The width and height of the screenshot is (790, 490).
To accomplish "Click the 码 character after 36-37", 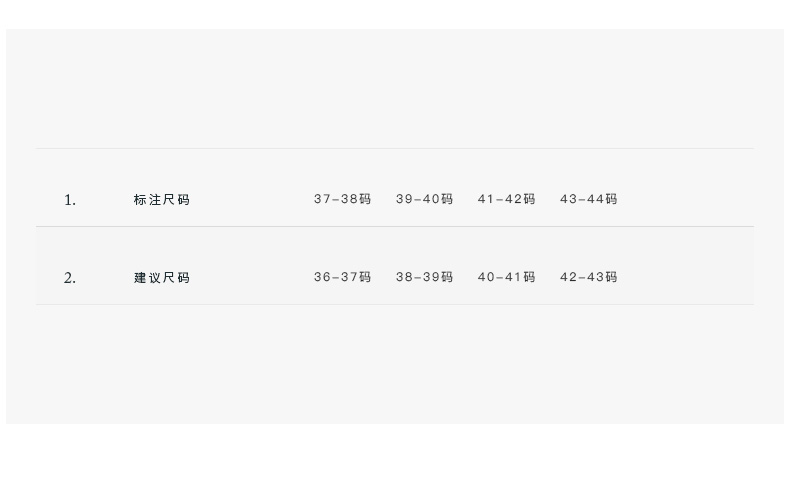I will click(365, 277).
